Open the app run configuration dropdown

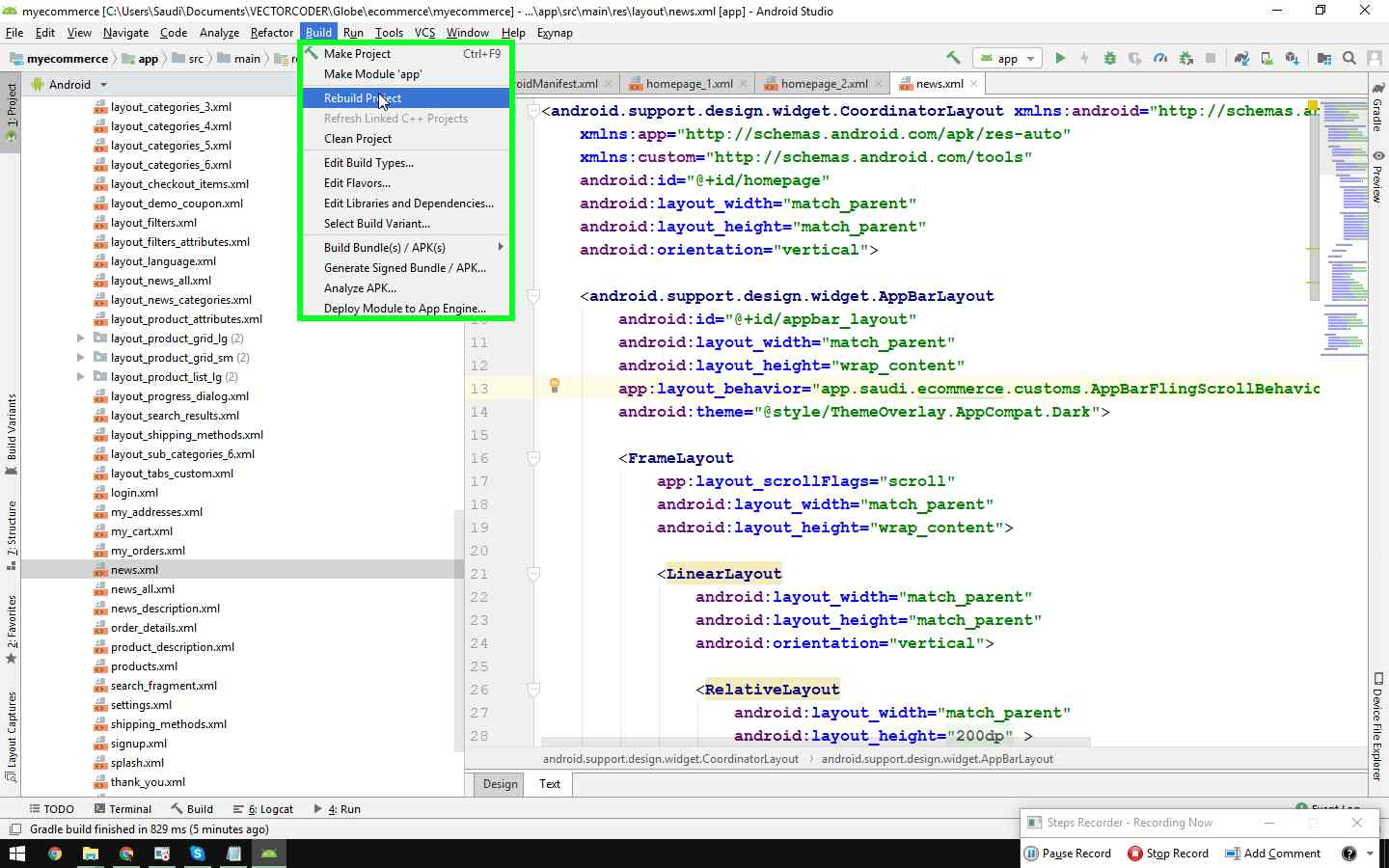point(1007,58)
